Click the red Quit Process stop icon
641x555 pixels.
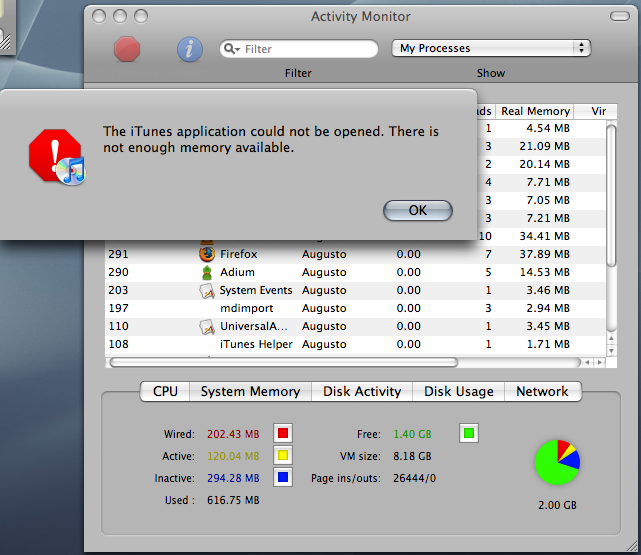point(127,49)
